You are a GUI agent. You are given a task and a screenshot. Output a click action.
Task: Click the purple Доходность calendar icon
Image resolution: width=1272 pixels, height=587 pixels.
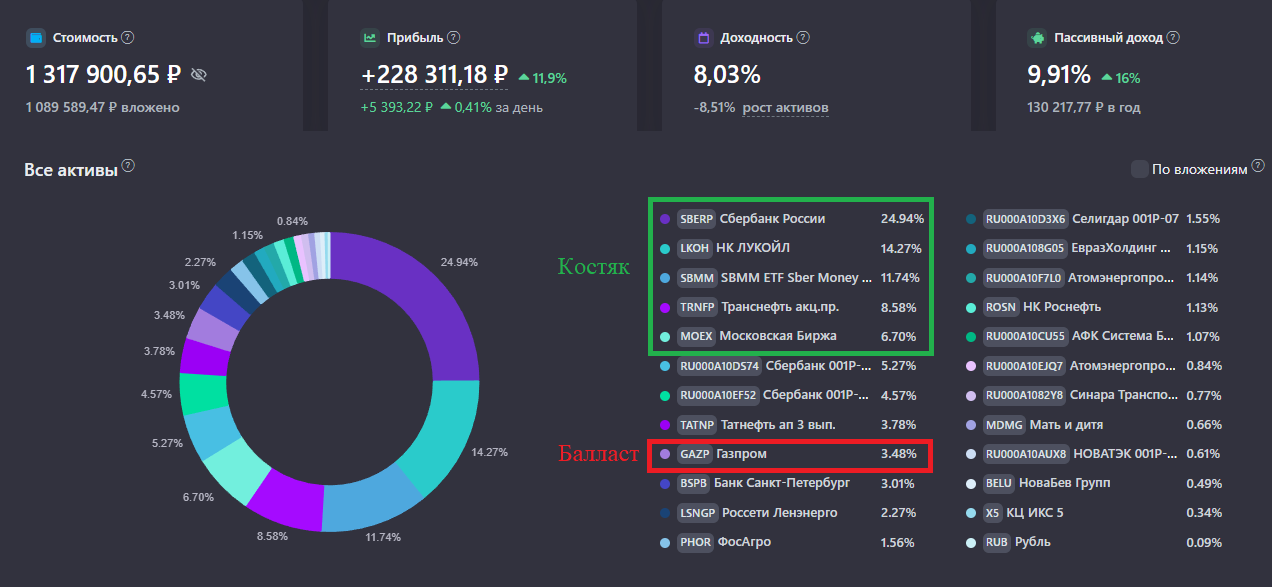point(703,38)
